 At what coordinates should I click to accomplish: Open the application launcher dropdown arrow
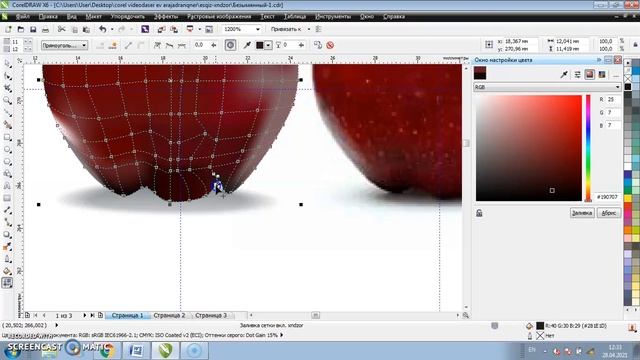coord(199,29)
